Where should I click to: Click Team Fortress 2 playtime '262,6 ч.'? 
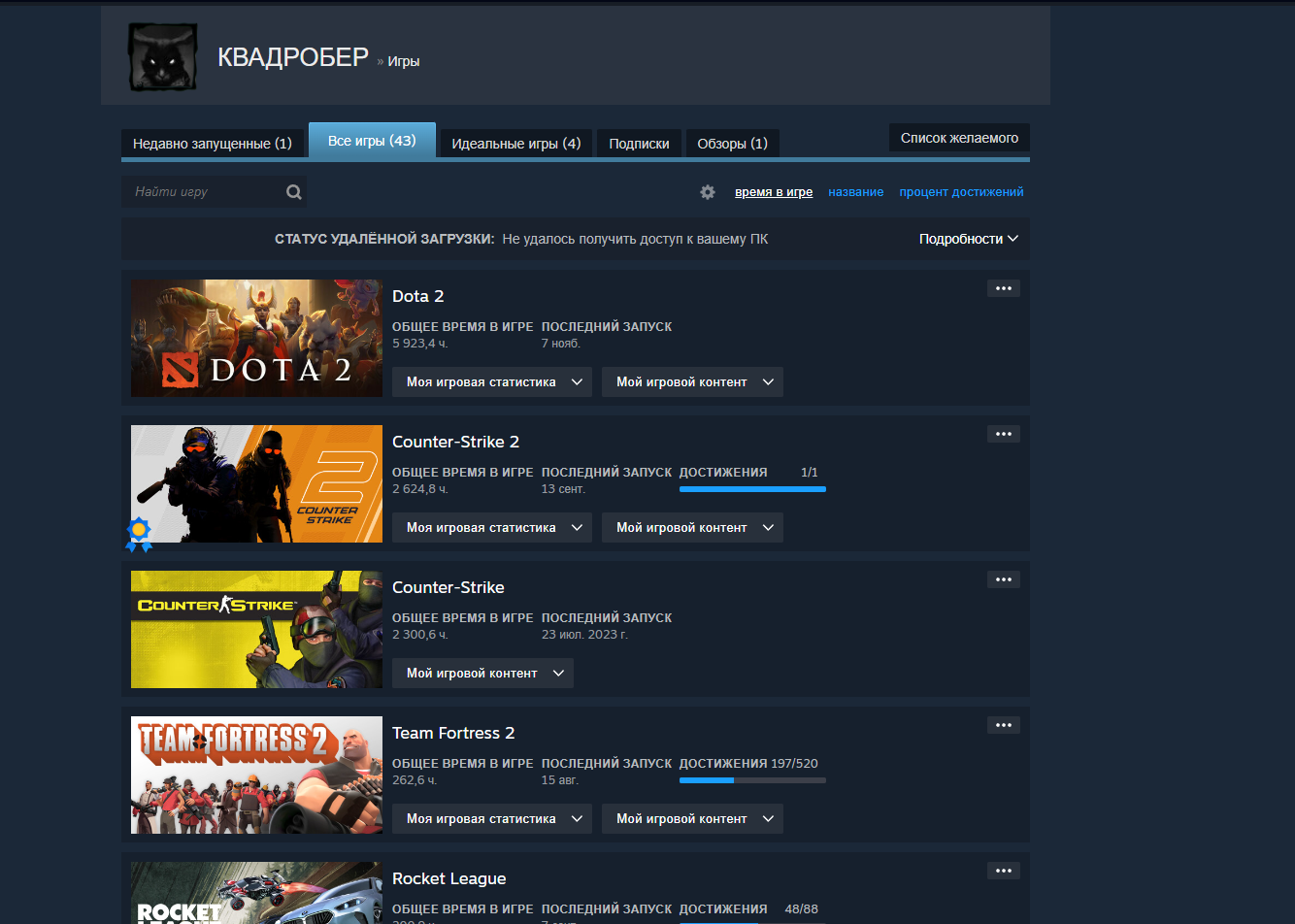tap(415, 780)
